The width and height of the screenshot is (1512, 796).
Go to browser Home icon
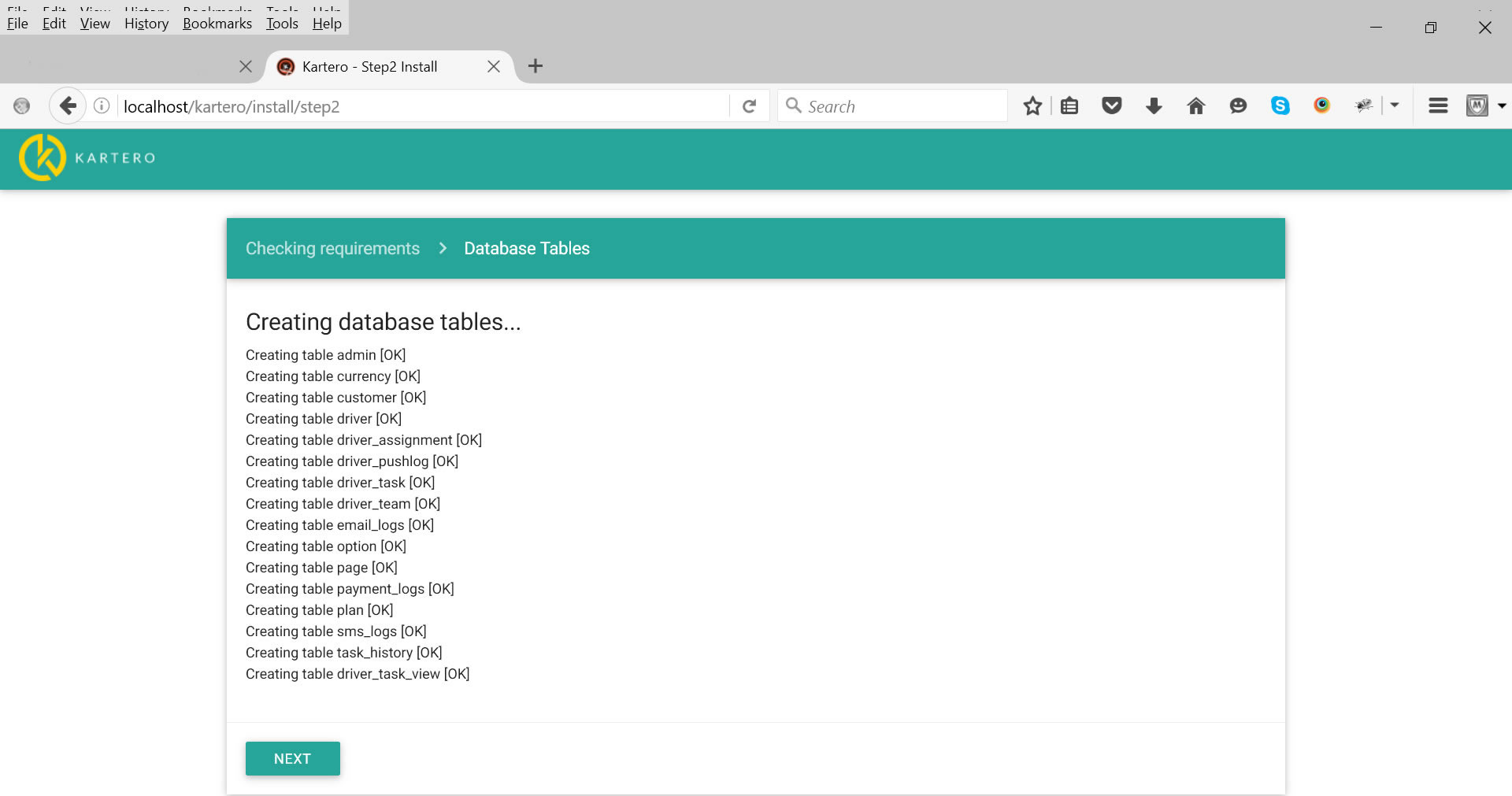tap(1195, 106)
